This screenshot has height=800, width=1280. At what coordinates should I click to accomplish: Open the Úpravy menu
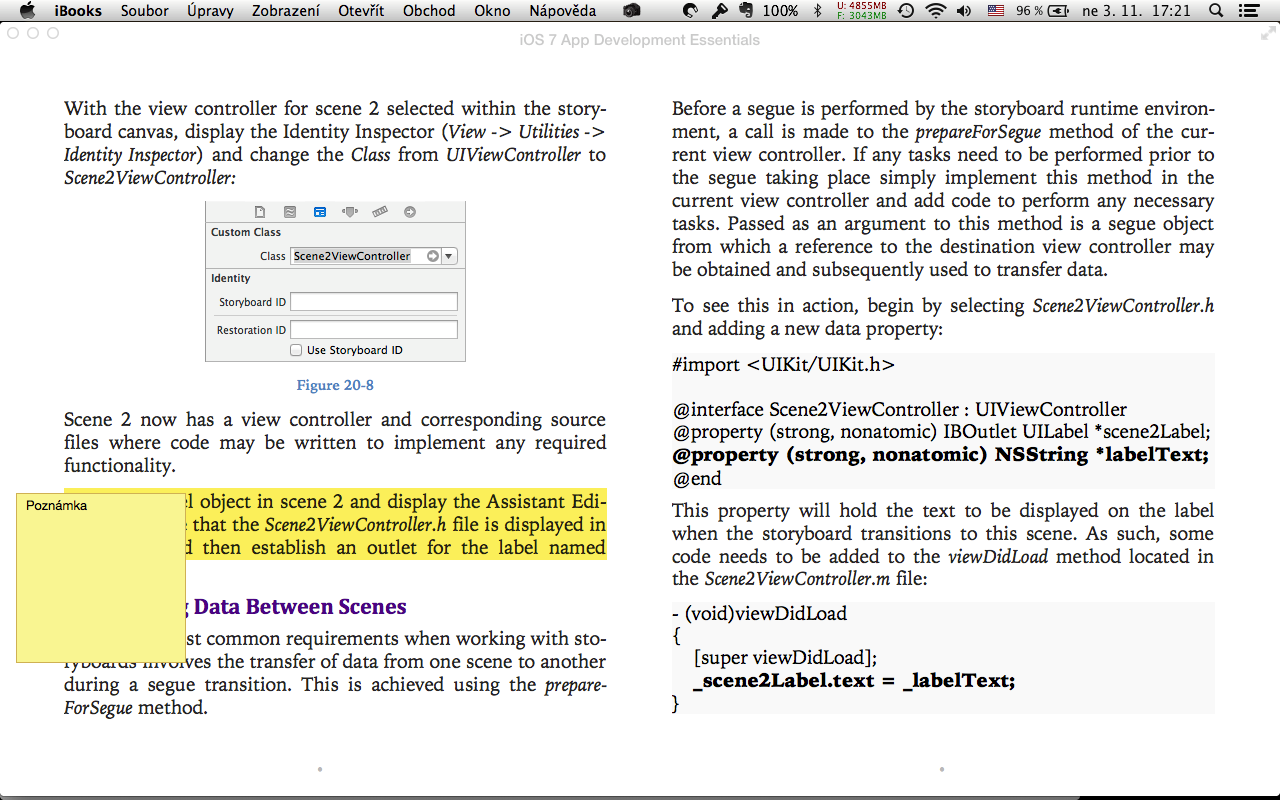[210, 11]
